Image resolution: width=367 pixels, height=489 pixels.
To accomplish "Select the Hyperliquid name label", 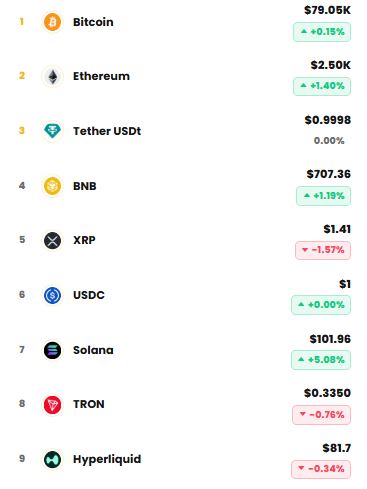I will (x=107, y=459).
